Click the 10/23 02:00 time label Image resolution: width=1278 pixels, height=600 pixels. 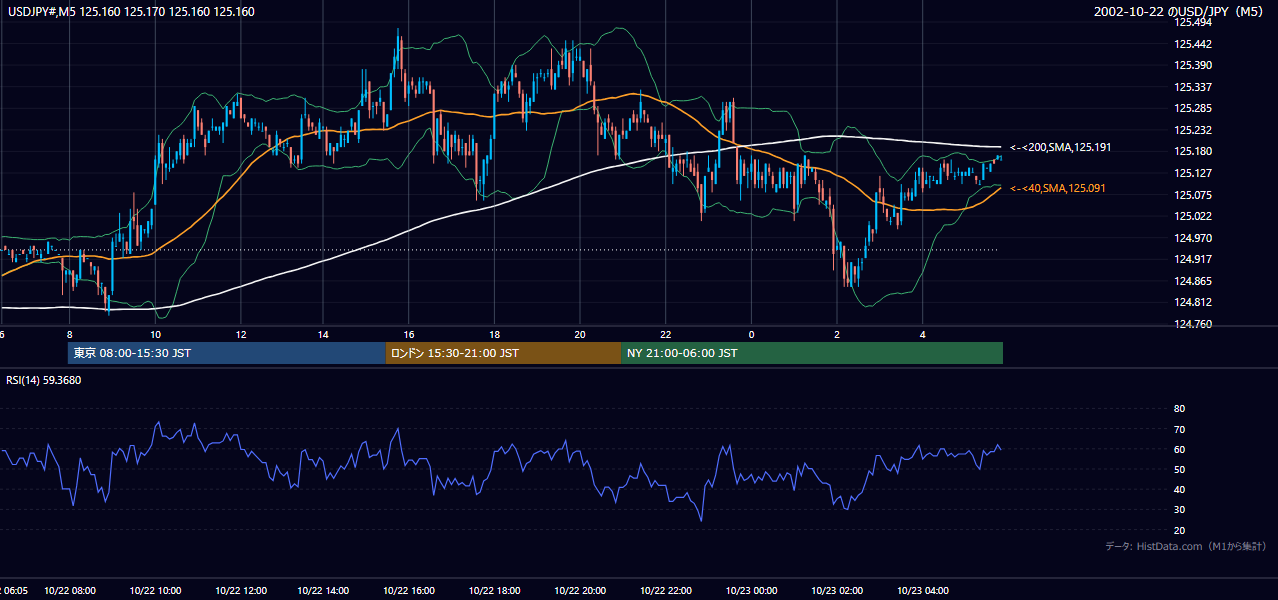pyautogui.click(x=837, y=591)
